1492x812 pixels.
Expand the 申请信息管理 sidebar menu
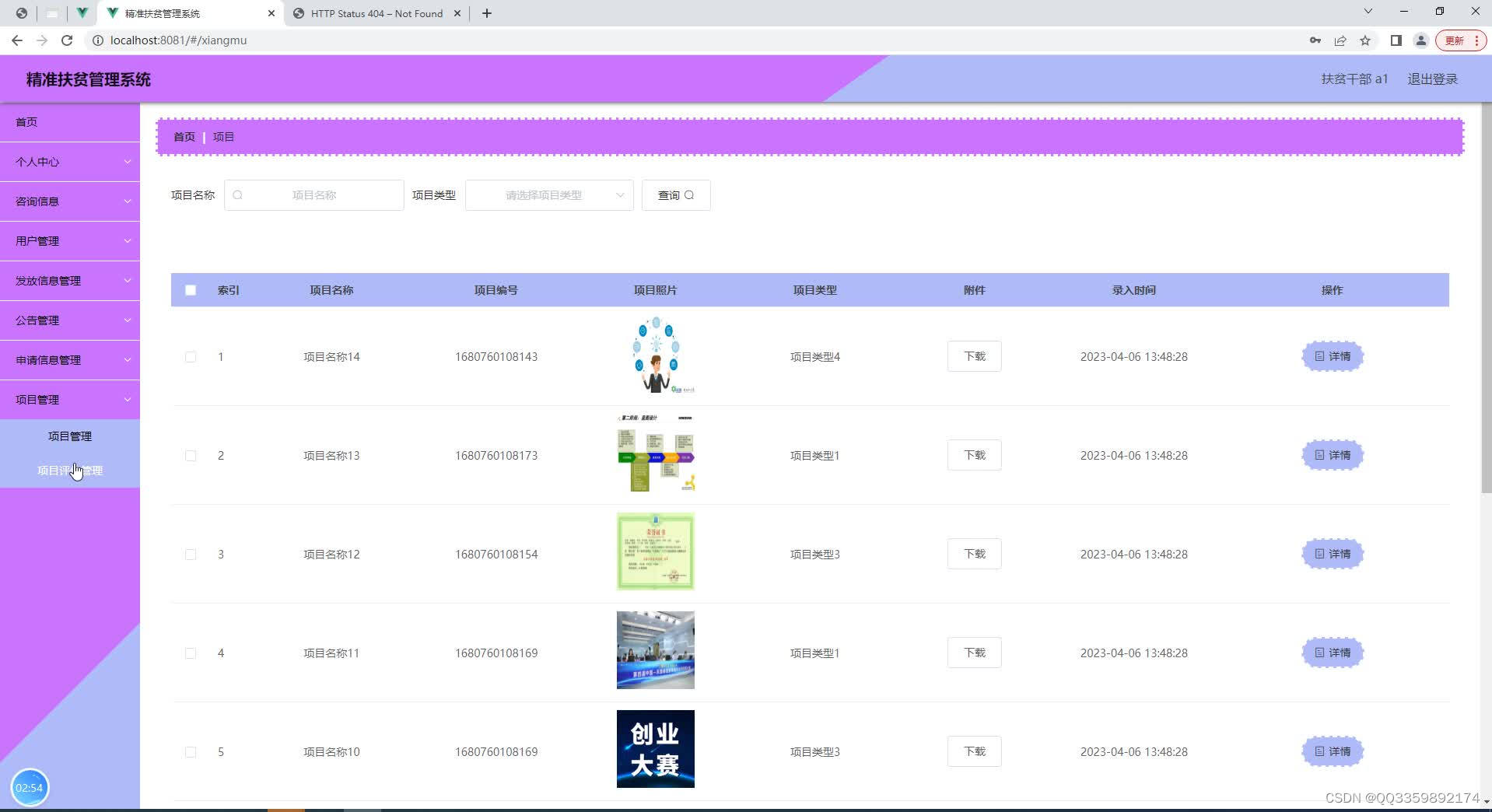70,360
